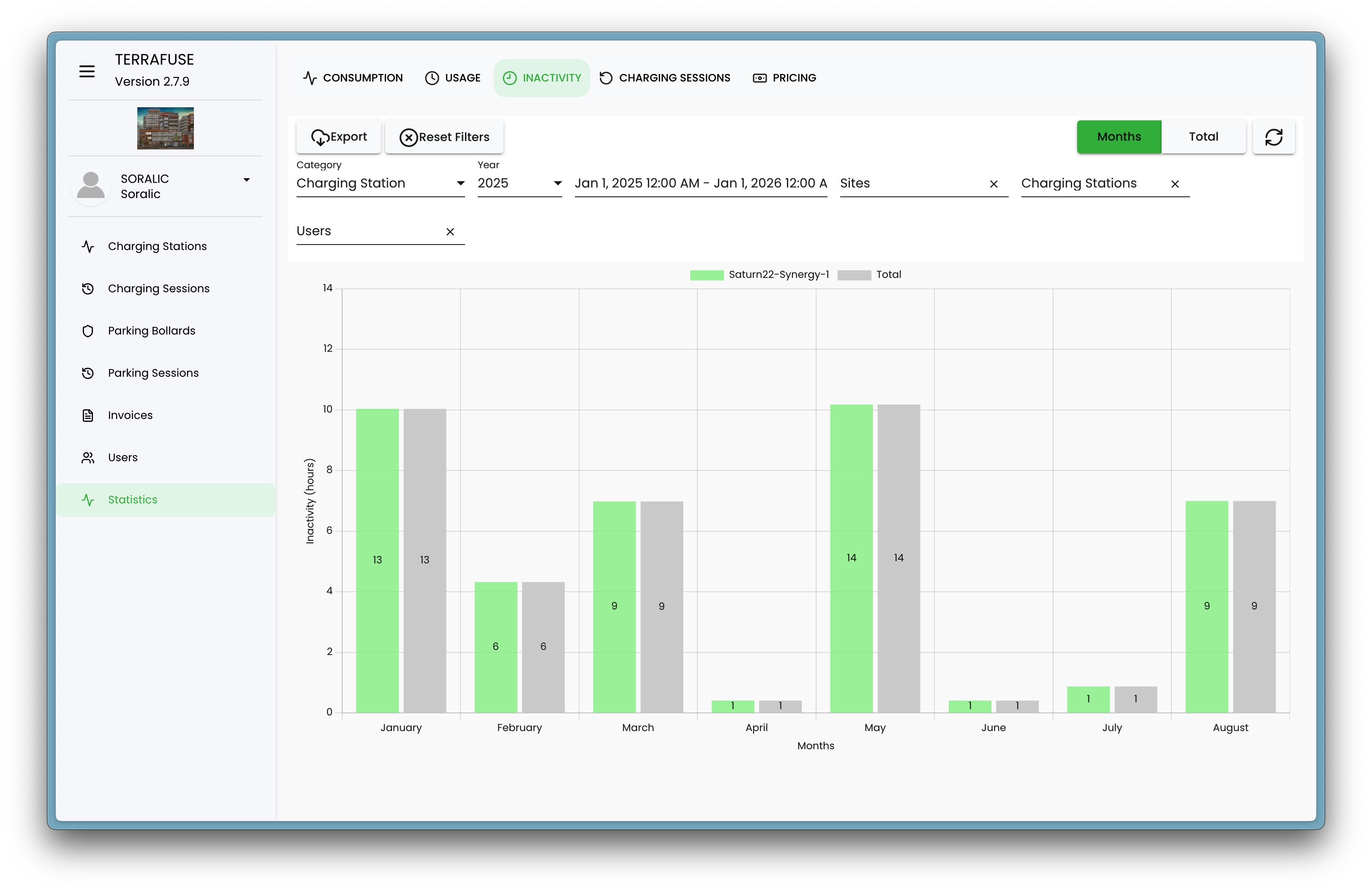This screenshot has width=1372, height=892.
Task: Select the Months view toggle
Action: point(1119,137)
